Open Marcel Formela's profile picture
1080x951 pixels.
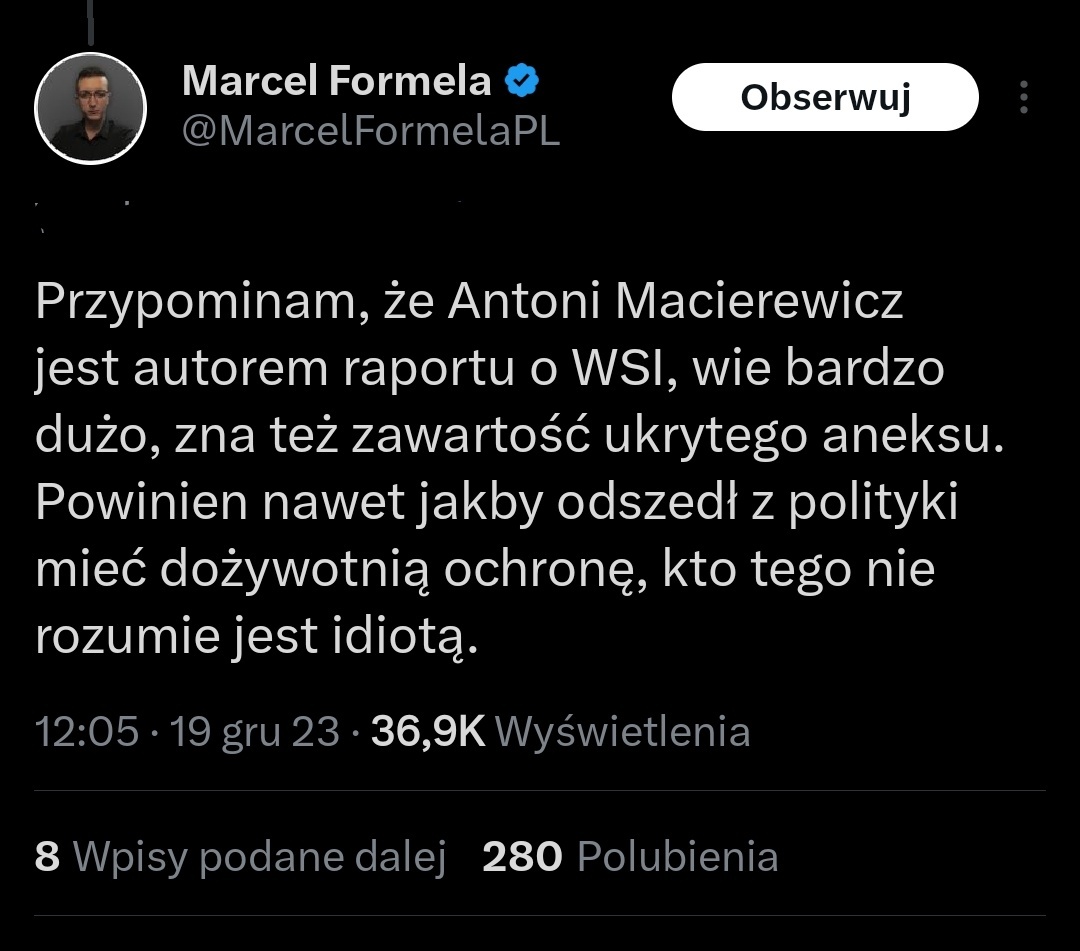(x=91, y=108)
